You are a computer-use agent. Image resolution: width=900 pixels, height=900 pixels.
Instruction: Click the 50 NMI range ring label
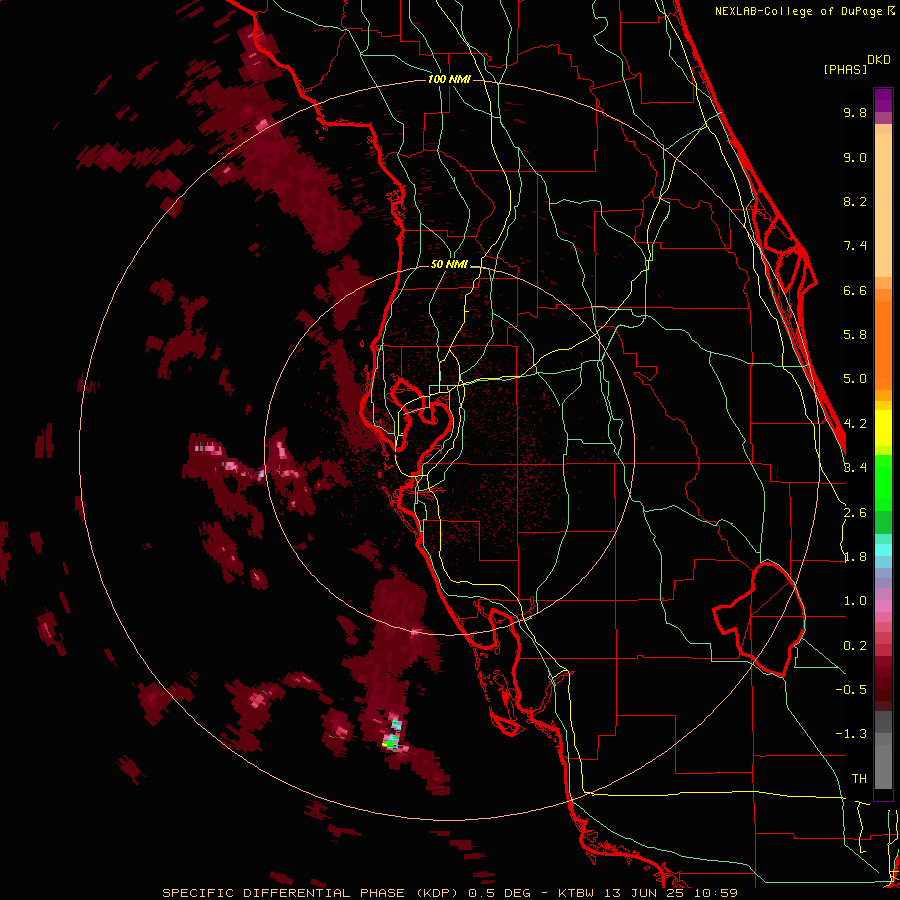[449, 264]
